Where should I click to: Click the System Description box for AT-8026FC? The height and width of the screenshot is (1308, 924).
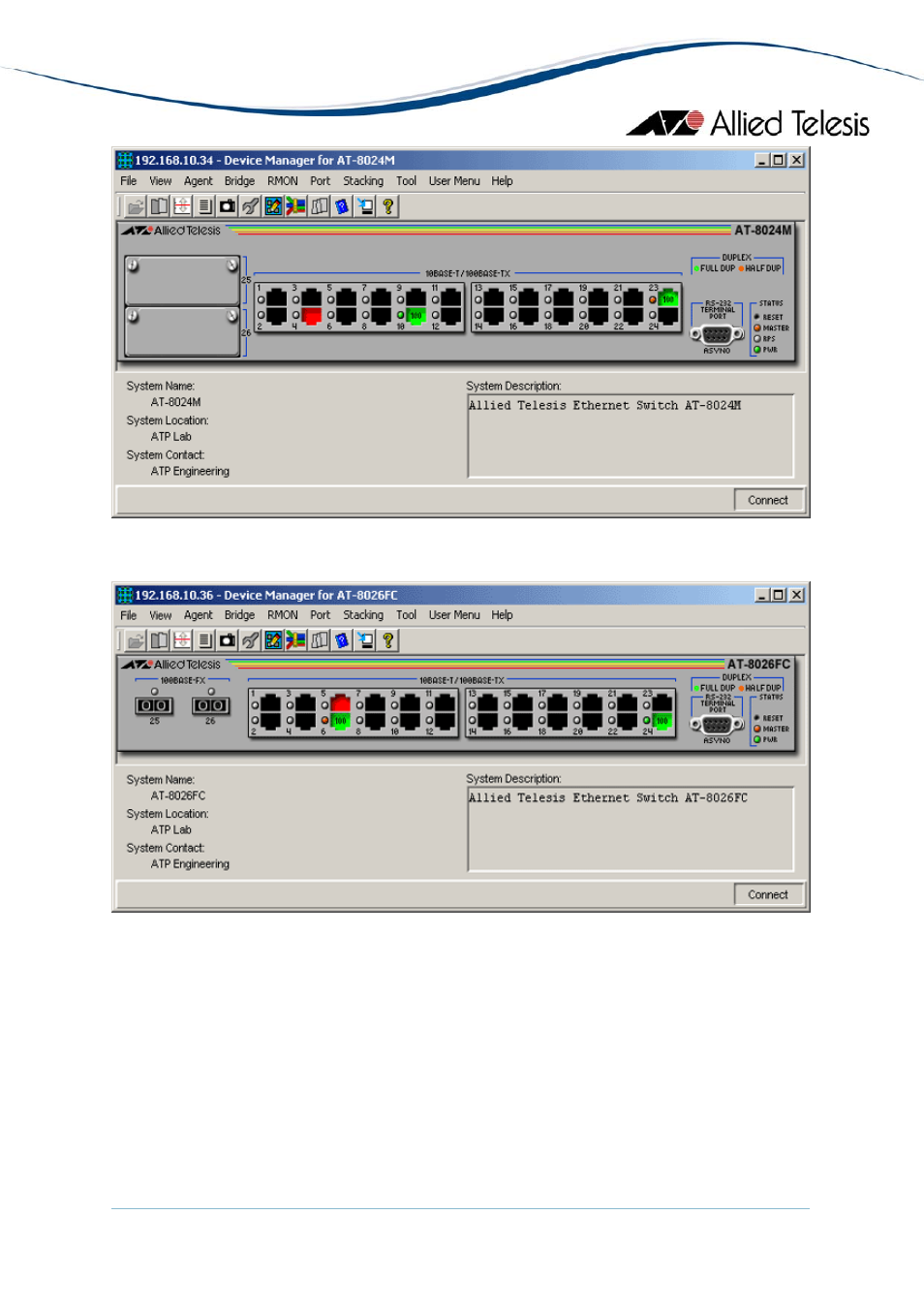click(x=631, y=829)
